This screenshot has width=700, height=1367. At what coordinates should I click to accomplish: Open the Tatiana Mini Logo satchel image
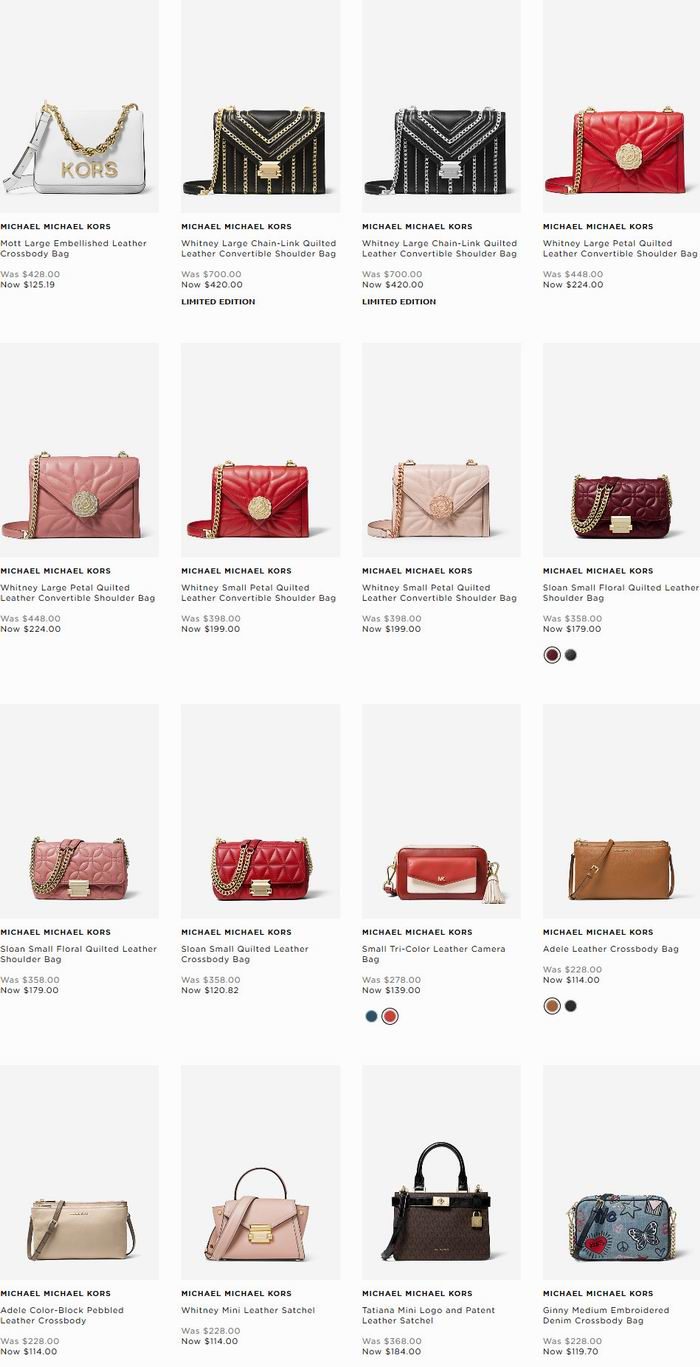pyautogui.click(x=441, y=1172)
